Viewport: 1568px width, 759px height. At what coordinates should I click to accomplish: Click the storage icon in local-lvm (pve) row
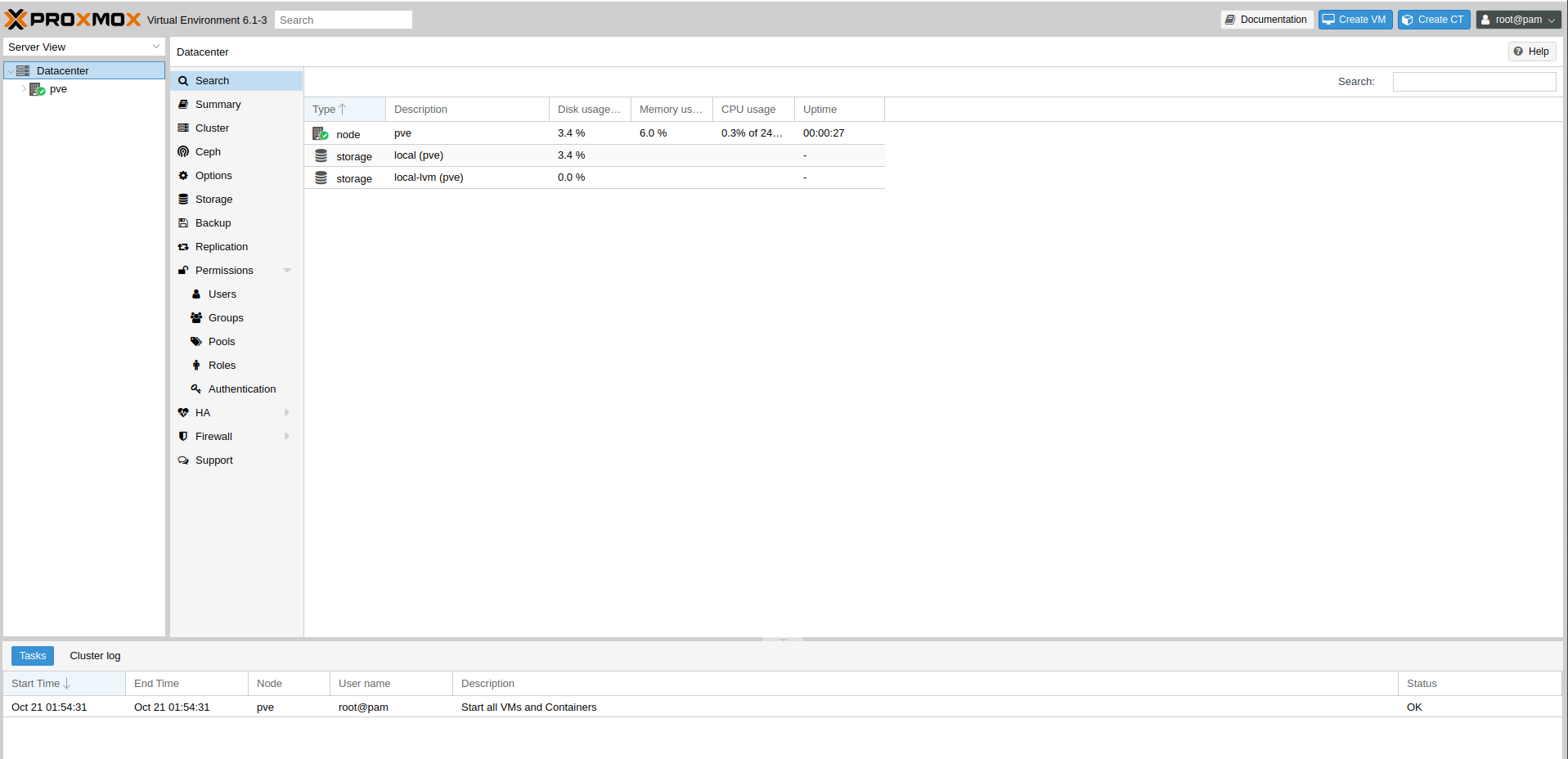pos(321,177)
